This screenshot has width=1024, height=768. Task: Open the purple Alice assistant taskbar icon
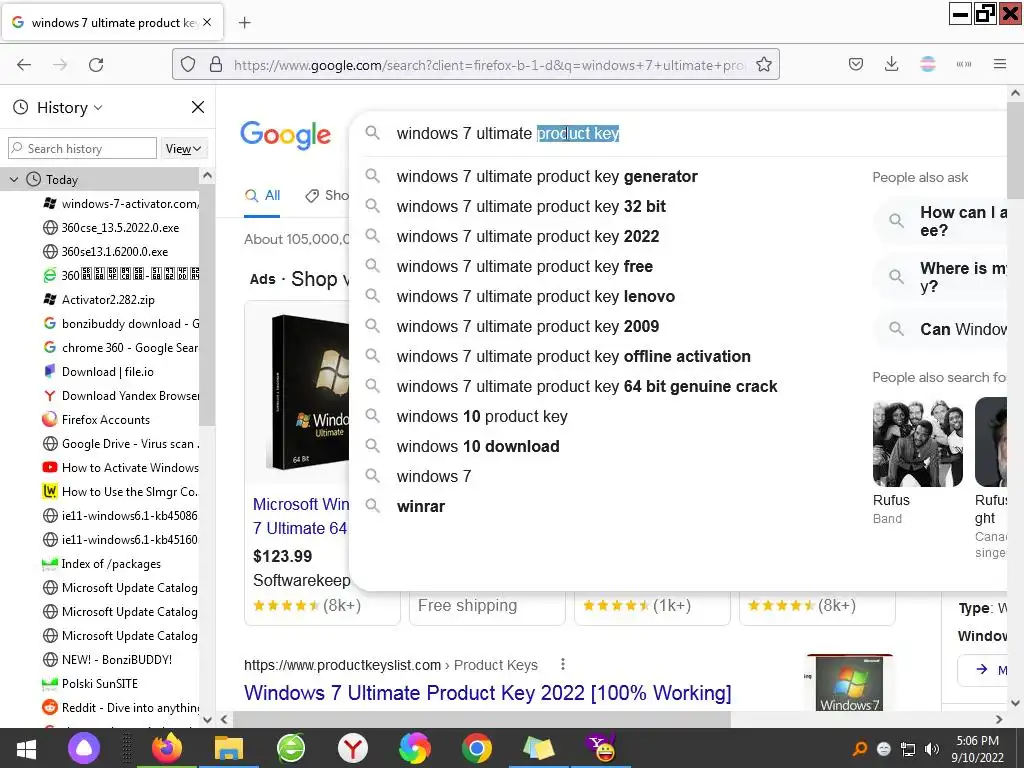[84, 748]
